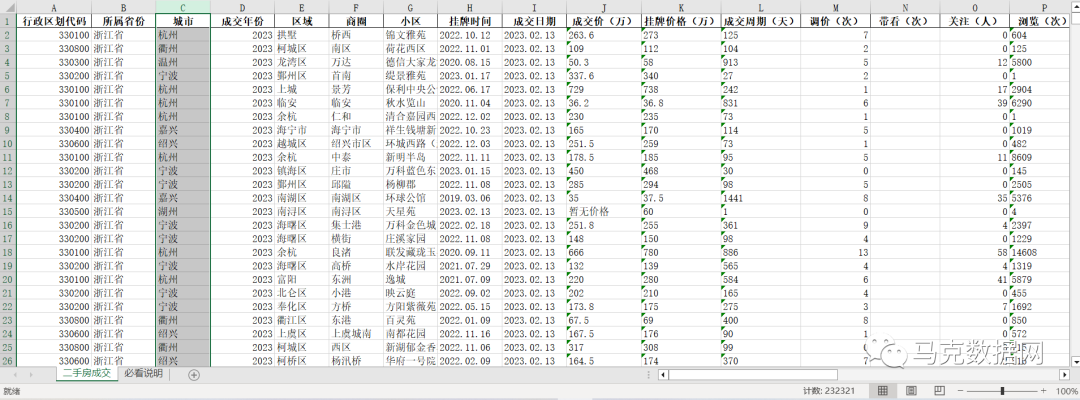Click the 城市 header cell

[x=183, y=21]
